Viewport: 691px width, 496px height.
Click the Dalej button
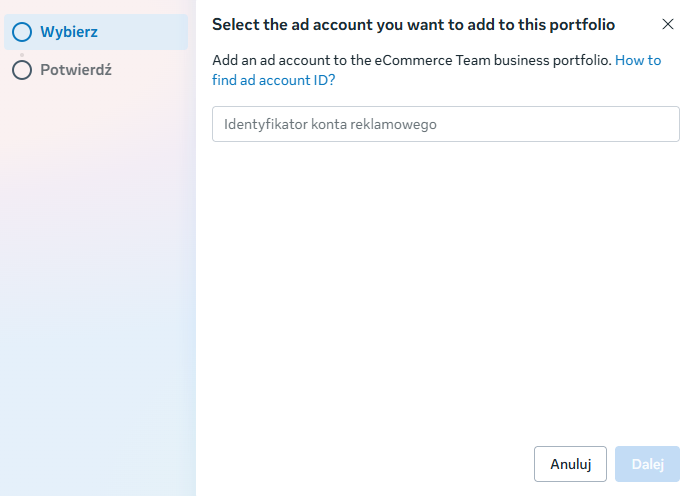(x=647, y=464)
